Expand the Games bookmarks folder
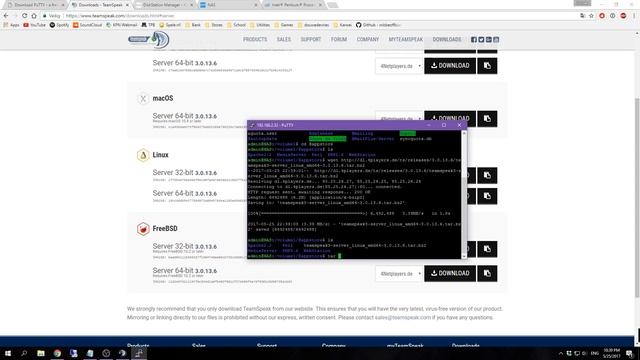 pyautogui.click(x=283, y=25)
